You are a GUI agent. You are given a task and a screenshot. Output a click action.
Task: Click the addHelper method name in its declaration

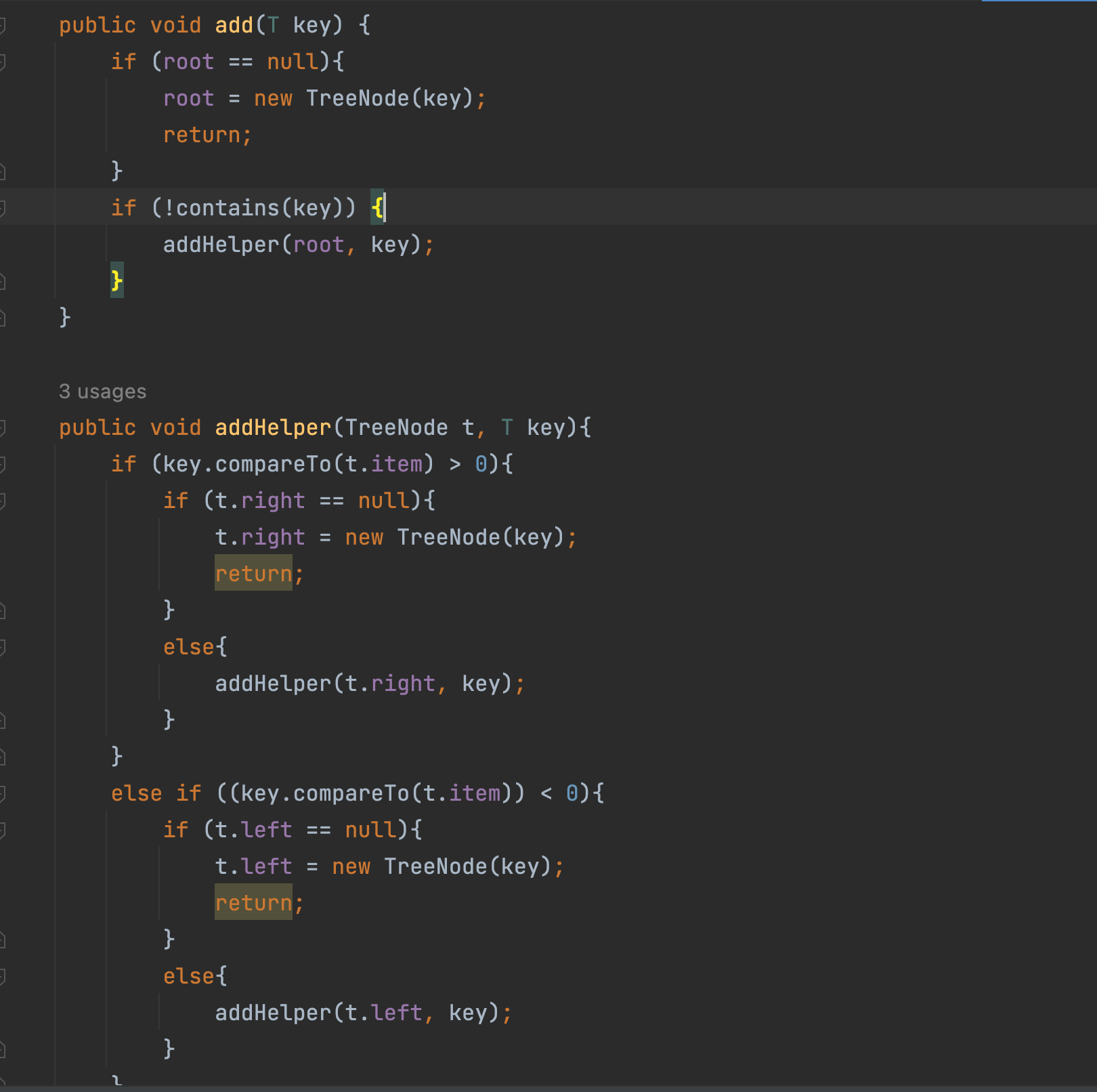[x=272, y=427]
